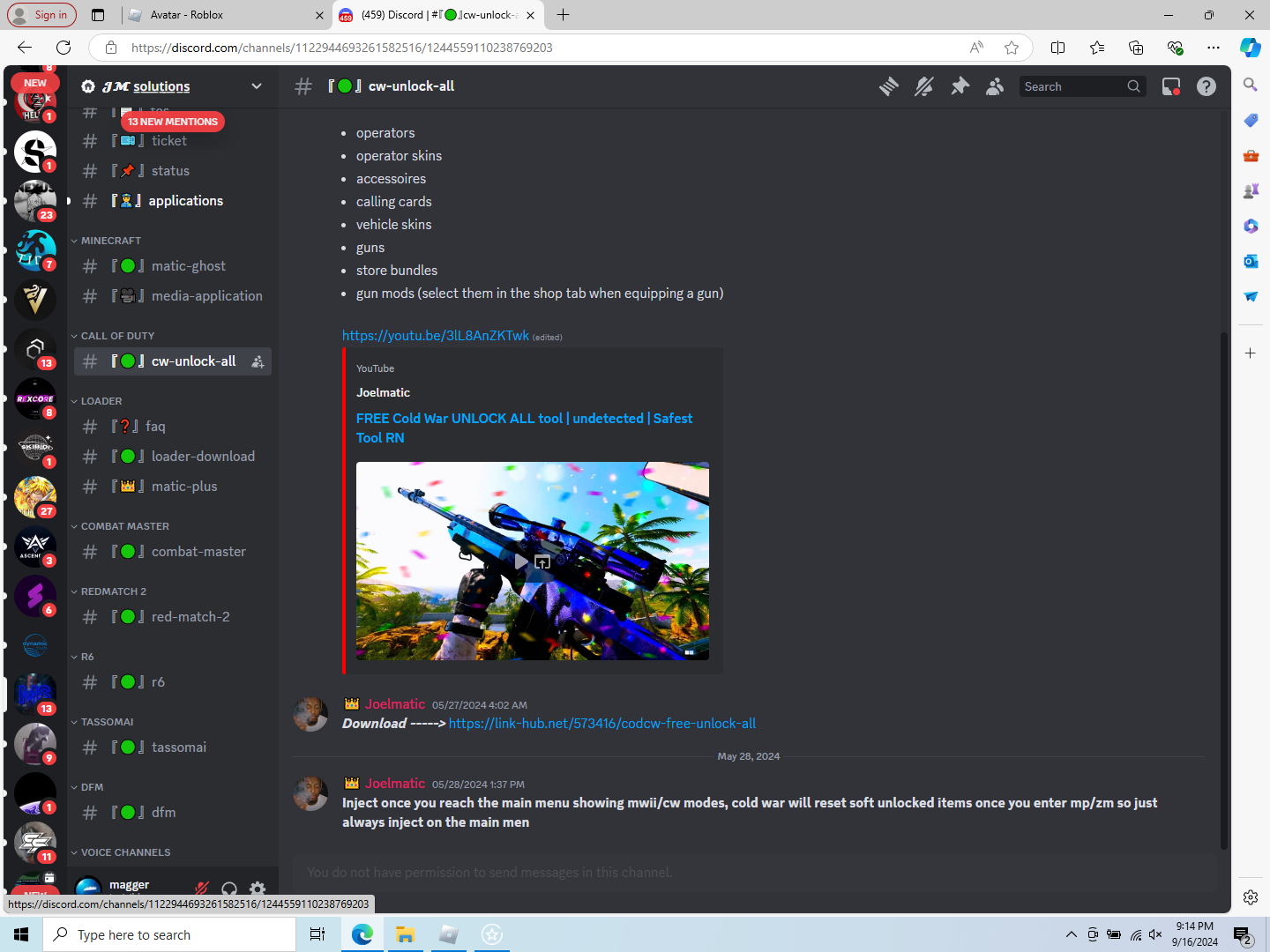Select the Discord cw-unlock-all browser tab
Image resolution: width=1270 pixels, height=952 pixels.
coord(438,15)
